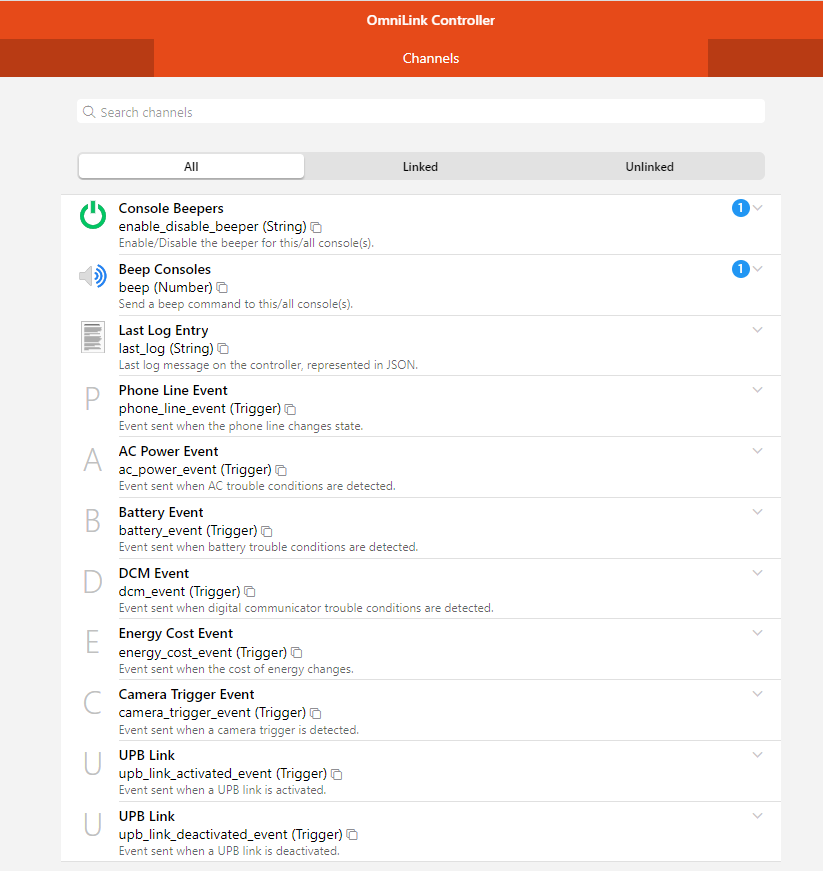
Task: Filter channels to Linked only
Action: [x=420, y=167]
